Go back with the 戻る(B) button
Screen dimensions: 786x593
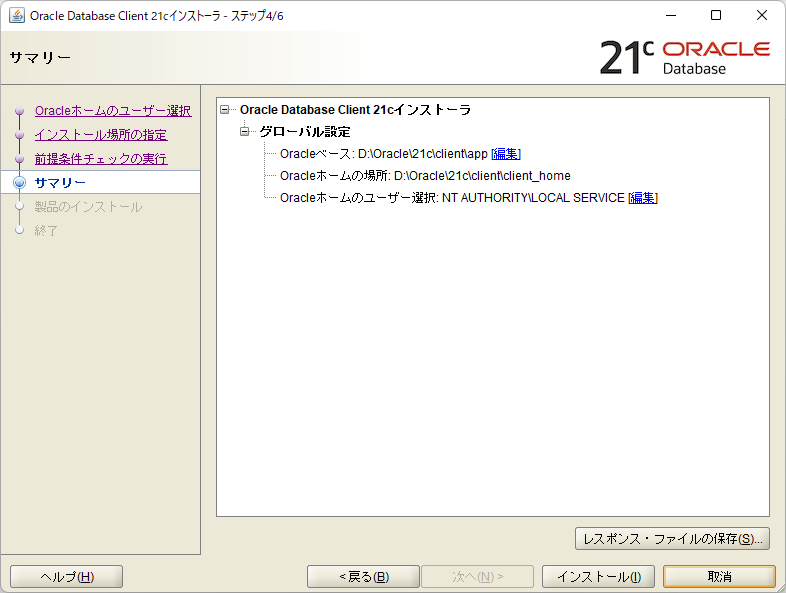[x=363, y=577]
